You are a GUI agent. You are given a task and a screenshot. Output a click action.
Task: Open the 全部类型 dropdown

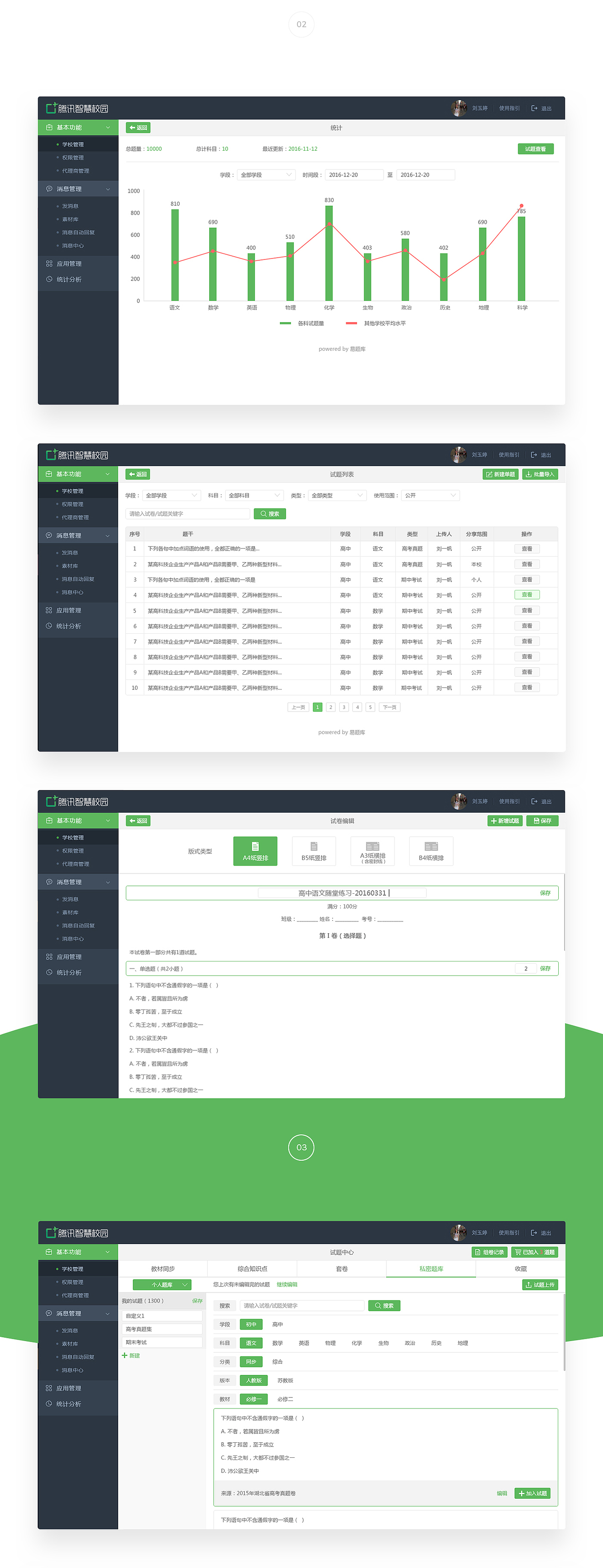click(x=337, y=495)
